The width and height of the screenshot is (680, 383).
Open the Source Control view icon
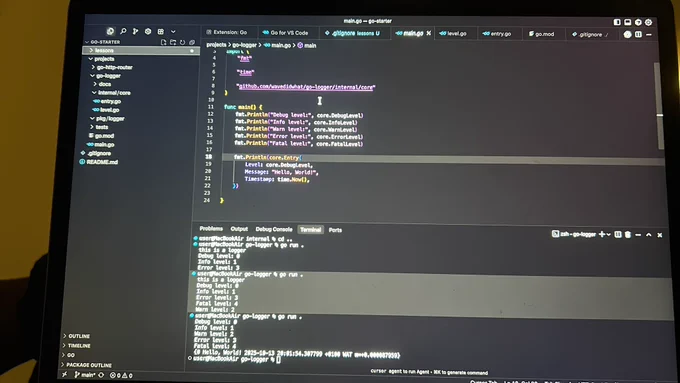point(135,31)
